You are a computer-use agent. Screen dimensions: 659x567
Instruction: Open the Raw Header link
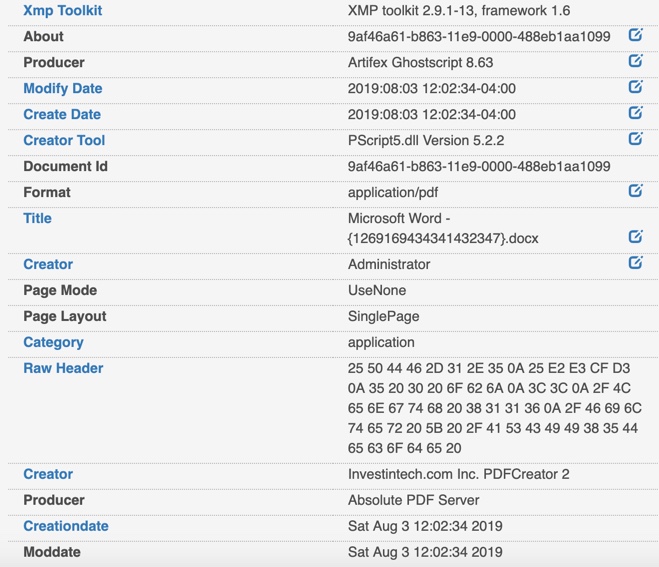[x=63, y=368]
